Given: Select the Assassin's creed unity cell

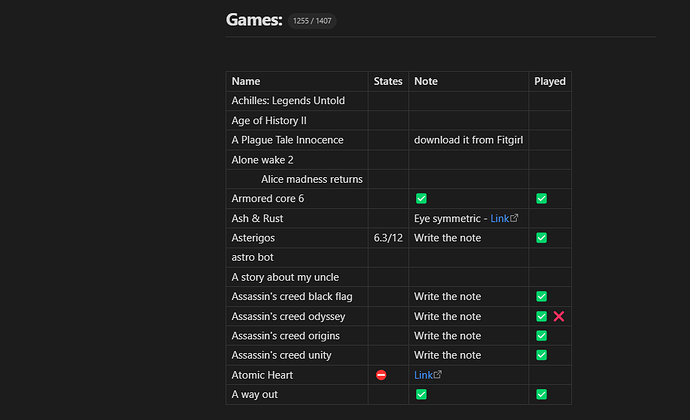Looking at the screenshot, I should pos(297,355).
